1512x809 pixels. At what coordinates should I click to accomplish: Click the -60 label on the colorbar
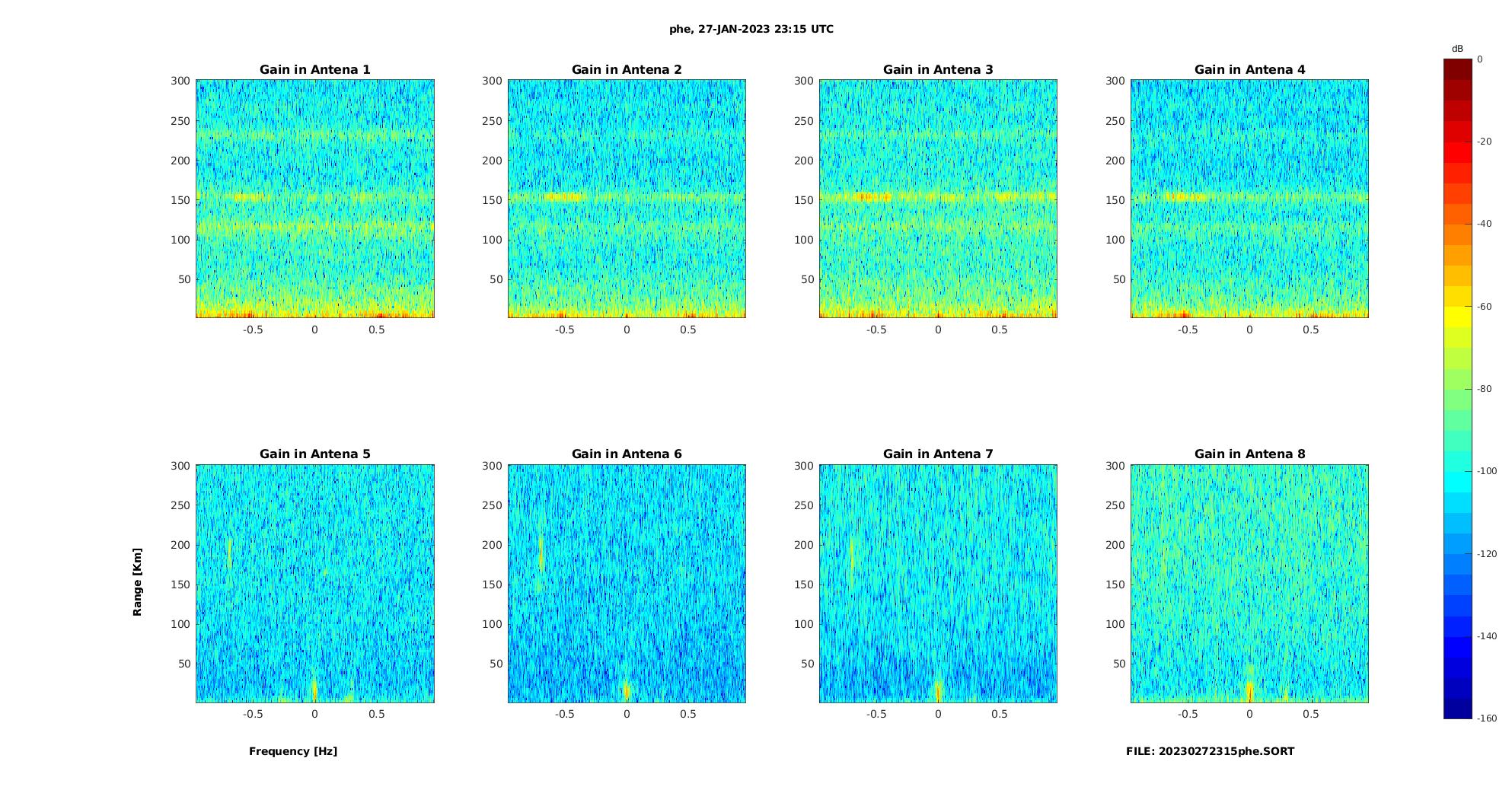1485,307
